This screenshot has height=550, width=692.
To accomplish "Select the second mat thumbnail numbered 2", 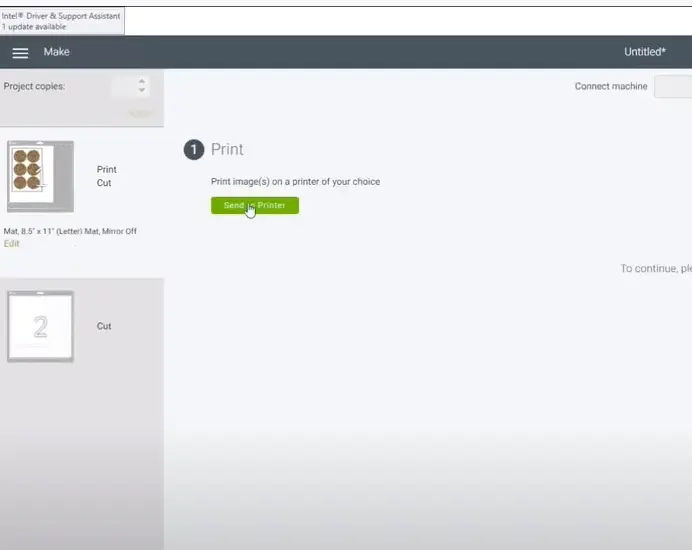I will click(40, 326).
